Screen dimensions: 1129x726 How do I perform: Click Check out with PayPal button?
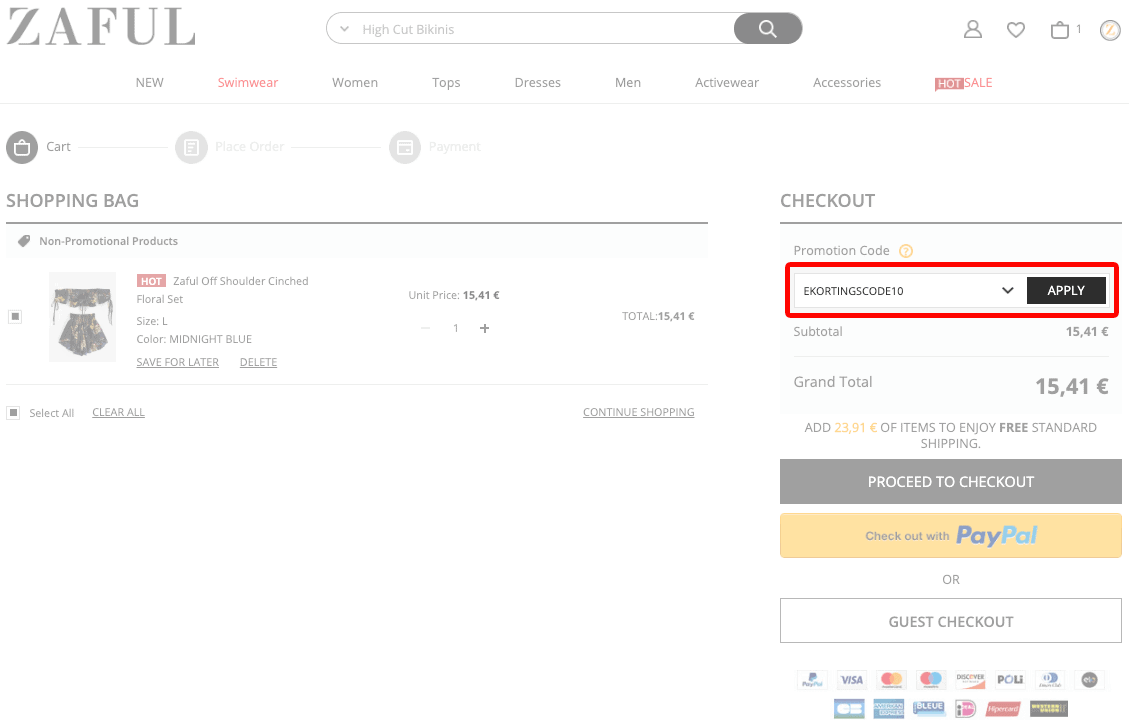[x=950, y=535]
